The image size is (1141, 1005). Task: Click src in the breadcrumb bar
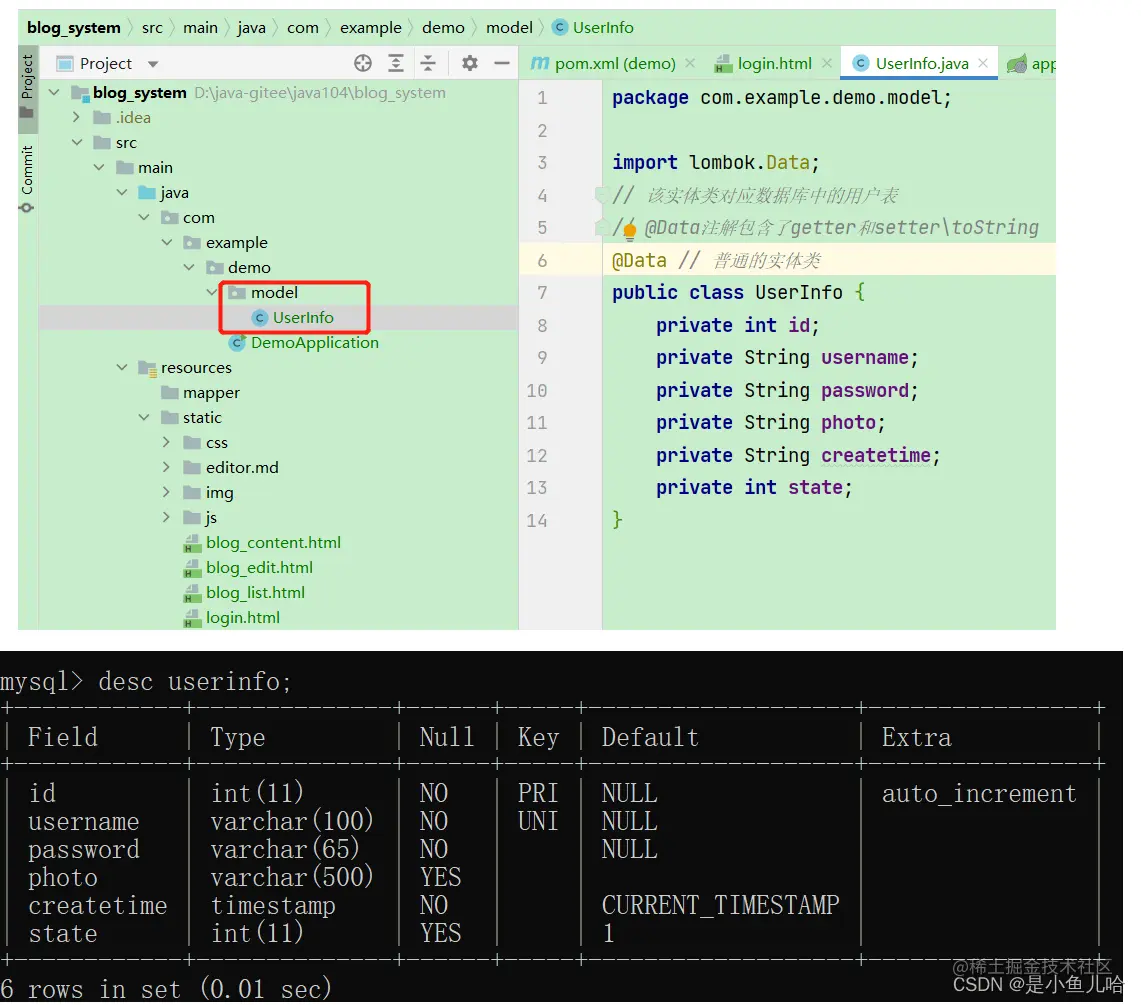pos(152,28)
